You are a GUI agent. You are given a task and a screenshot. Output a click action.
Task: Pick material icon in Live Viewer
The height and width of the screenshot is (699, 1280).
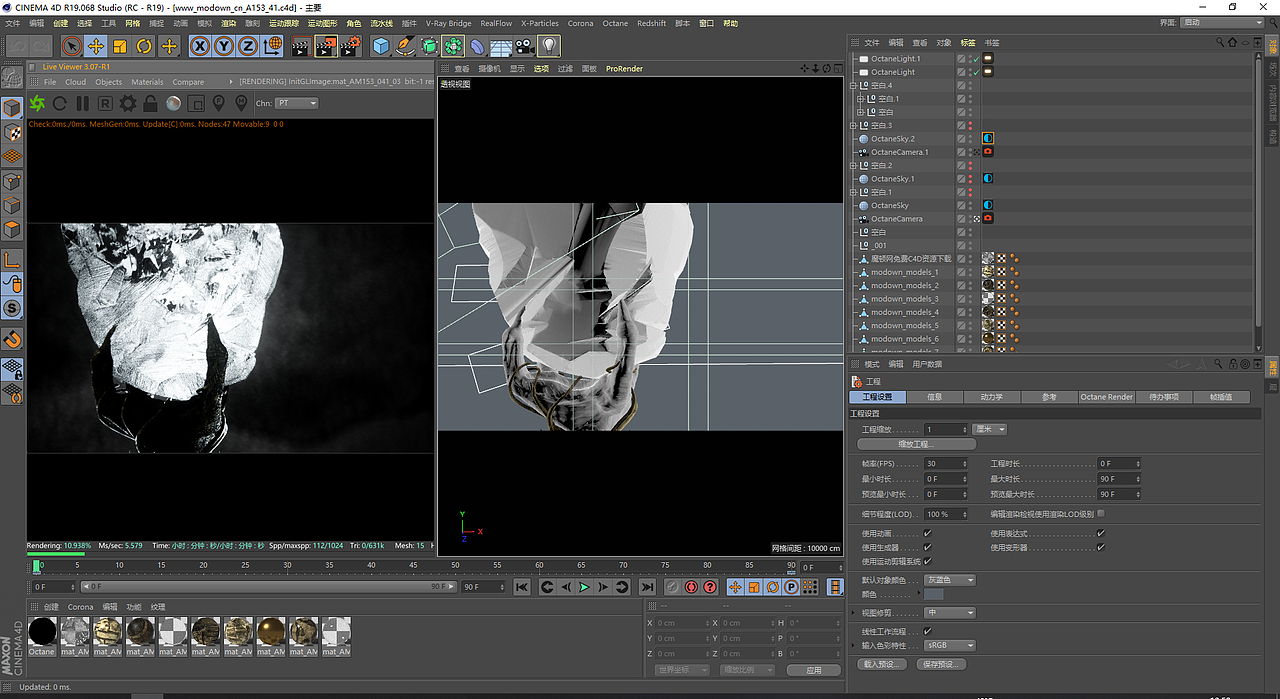pos(241,103)
